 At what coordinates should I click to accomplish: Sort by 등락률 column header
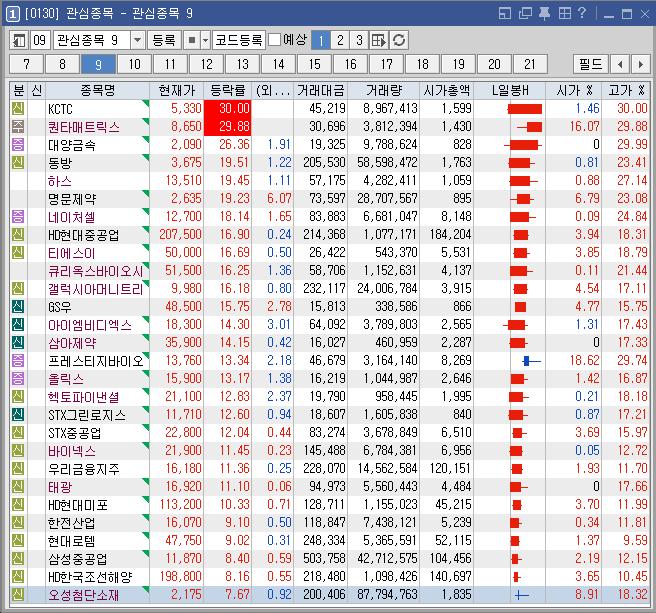tap(228, 90)
